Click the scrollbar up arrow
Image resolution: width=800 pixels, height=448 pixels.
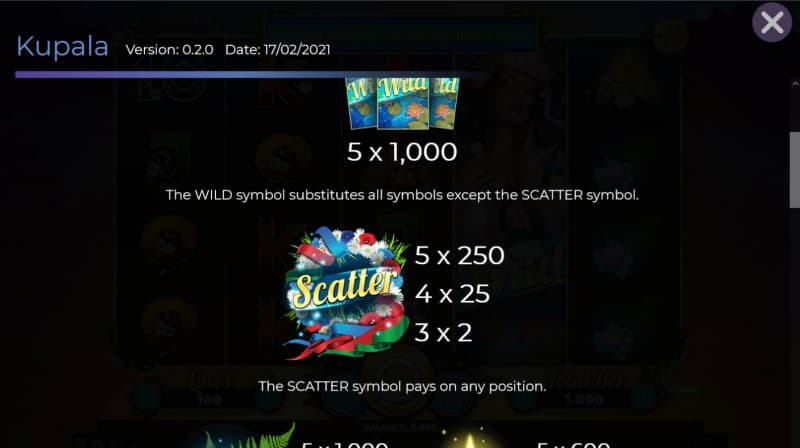coord(795,84)
